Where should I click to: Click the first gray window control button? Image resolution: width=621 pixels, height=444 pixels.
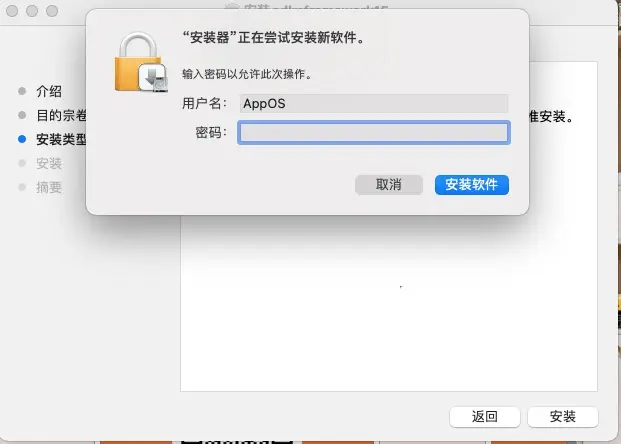click(x=12, y=11)
